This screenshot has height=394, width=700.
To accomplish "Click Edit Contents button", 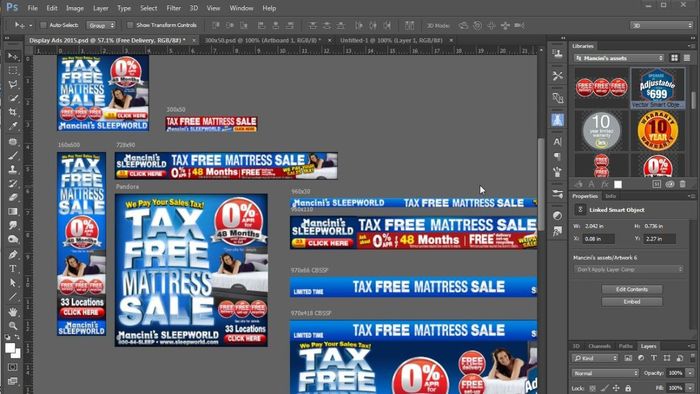I will click(x=632, y=289).
